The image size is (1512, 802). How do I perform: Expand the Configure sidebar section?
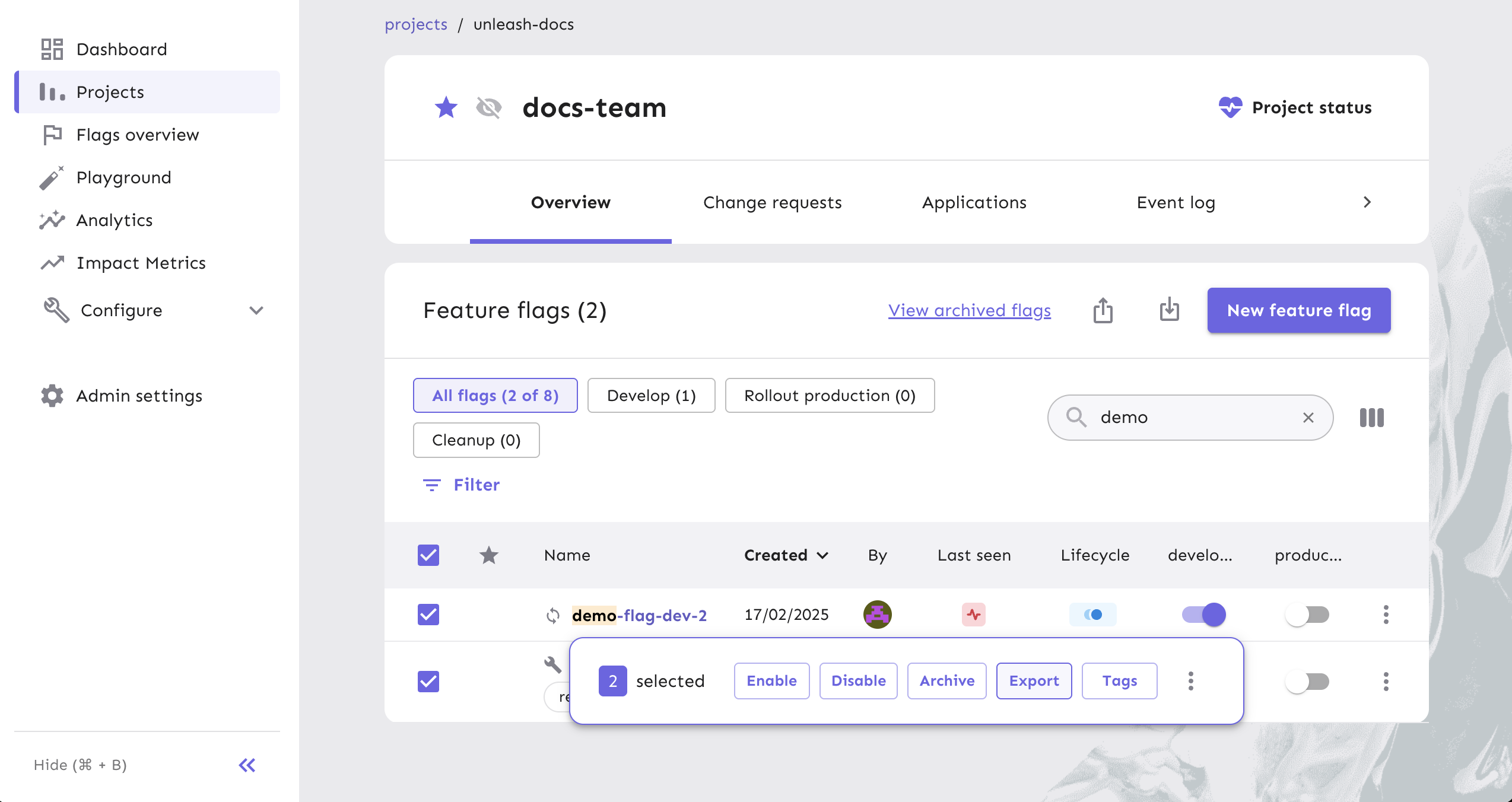pyautogui.click(x=256, y=310)
